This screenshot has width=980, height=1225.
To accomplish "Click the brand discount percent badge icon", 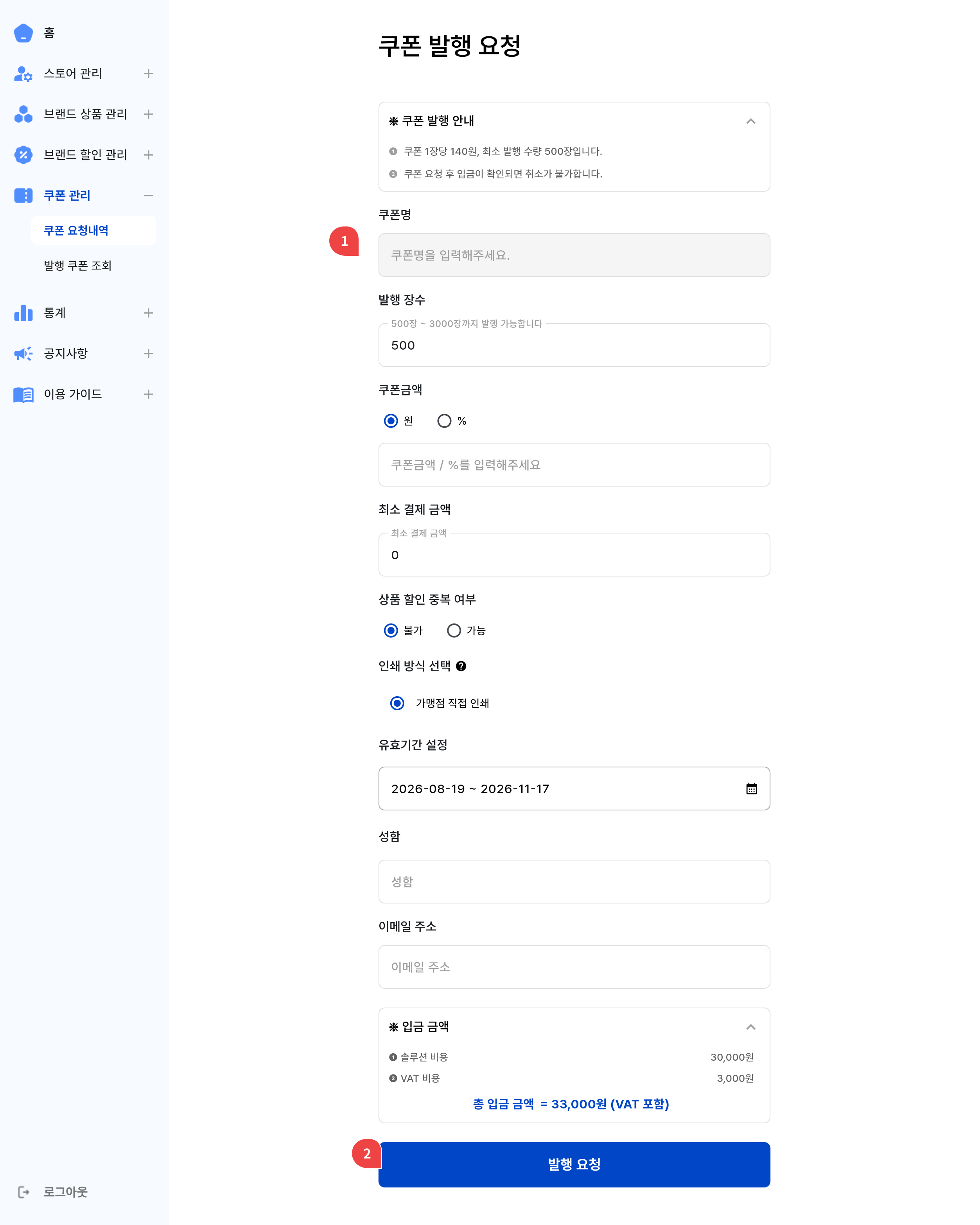I will click(23, 155).
